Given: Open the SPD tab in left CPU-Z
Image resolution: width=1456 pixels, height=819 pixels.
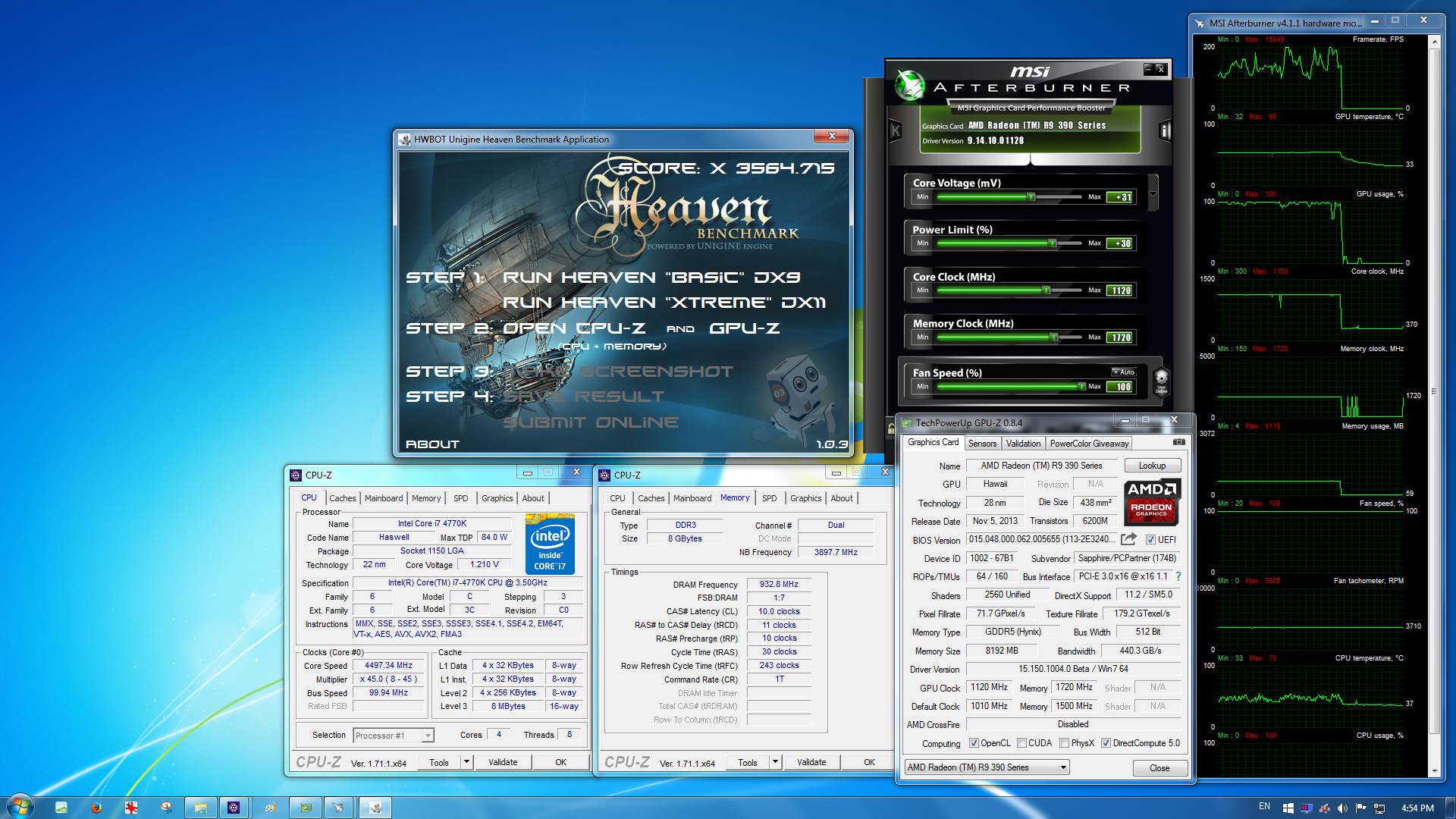Looking at the screenshot, I should tap(460, 498).
